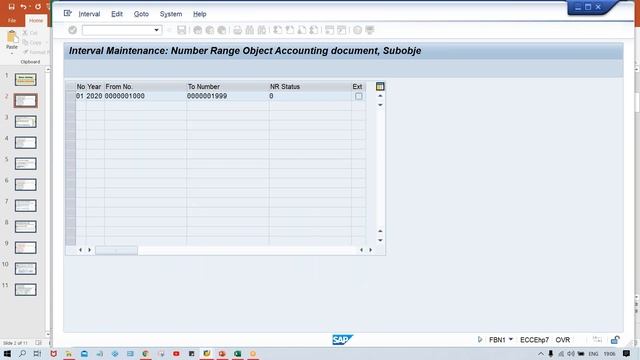The width and height of the screenshot is (640, 360).
Task: Click the SAP Help question icon
Action: (x=358, y=30)
